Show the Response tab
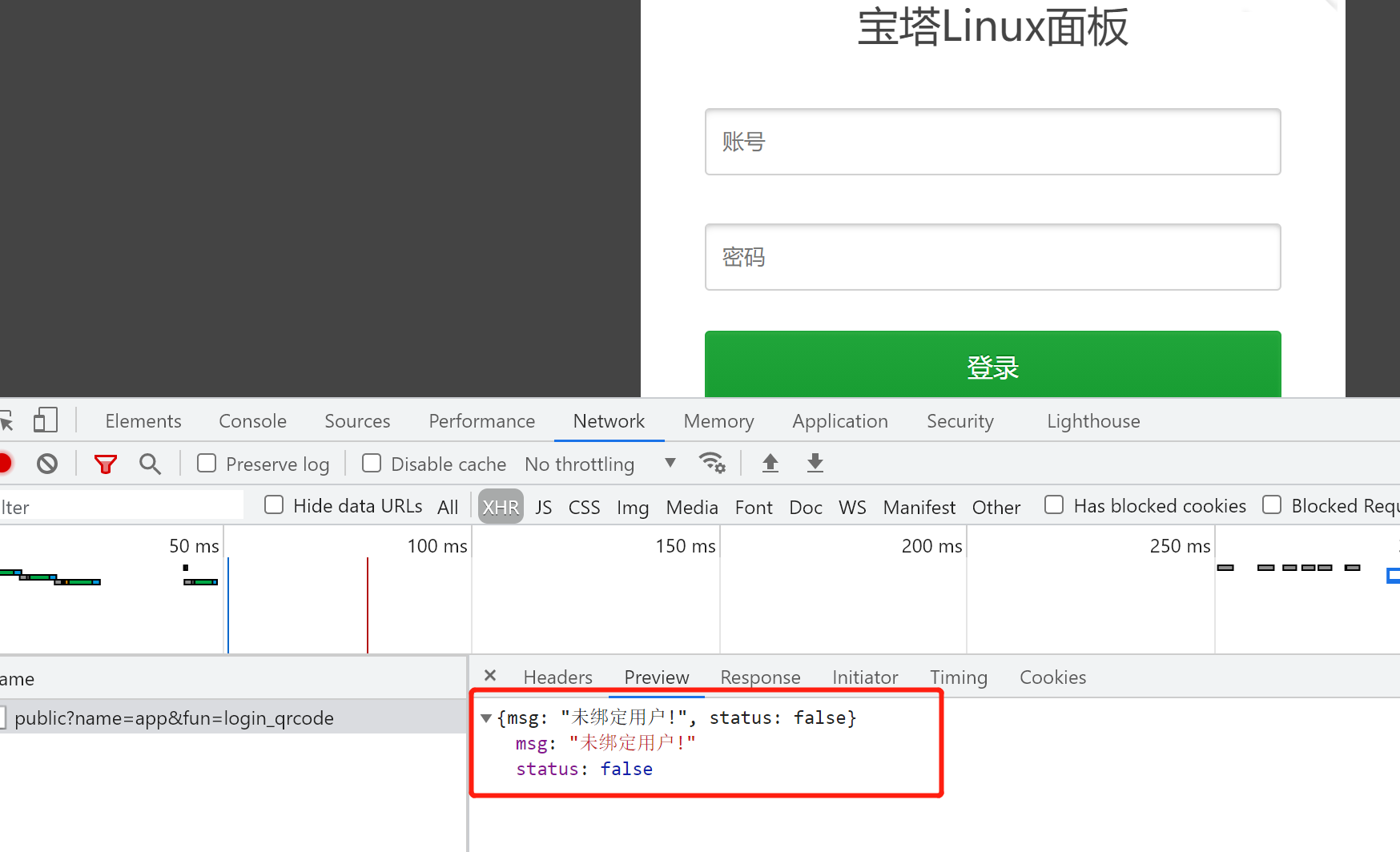This screenshot has width=1400, height=852. click(x=760, y=677)
